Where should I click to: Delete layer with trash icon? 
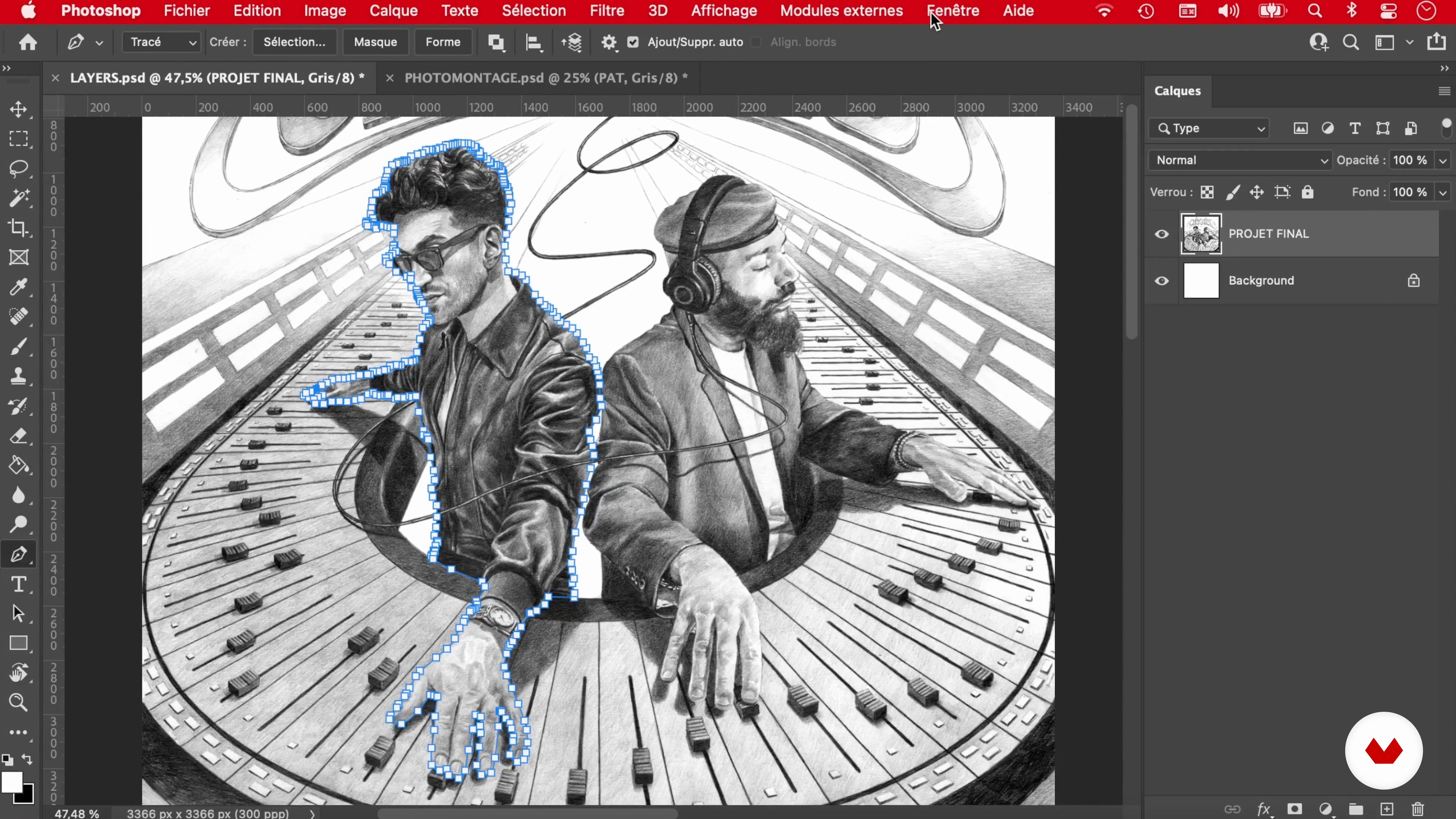point(1418,809)
